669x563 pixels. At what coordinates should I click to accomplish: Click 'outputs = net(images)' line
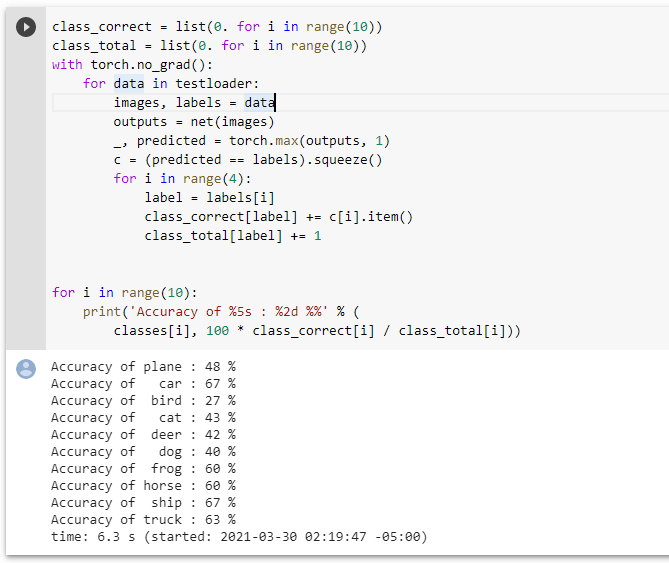click(194, 122)
